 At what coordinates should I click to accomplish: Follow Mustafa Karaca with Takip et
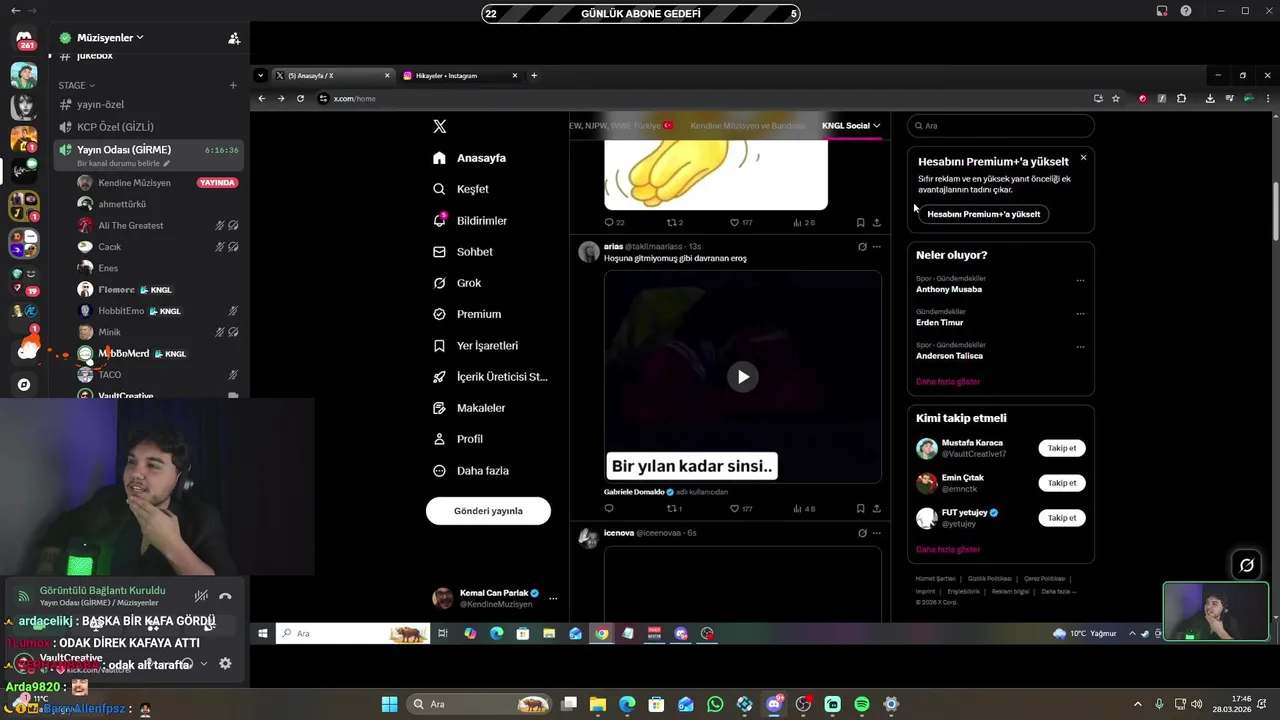click(x=1062, y=448)
